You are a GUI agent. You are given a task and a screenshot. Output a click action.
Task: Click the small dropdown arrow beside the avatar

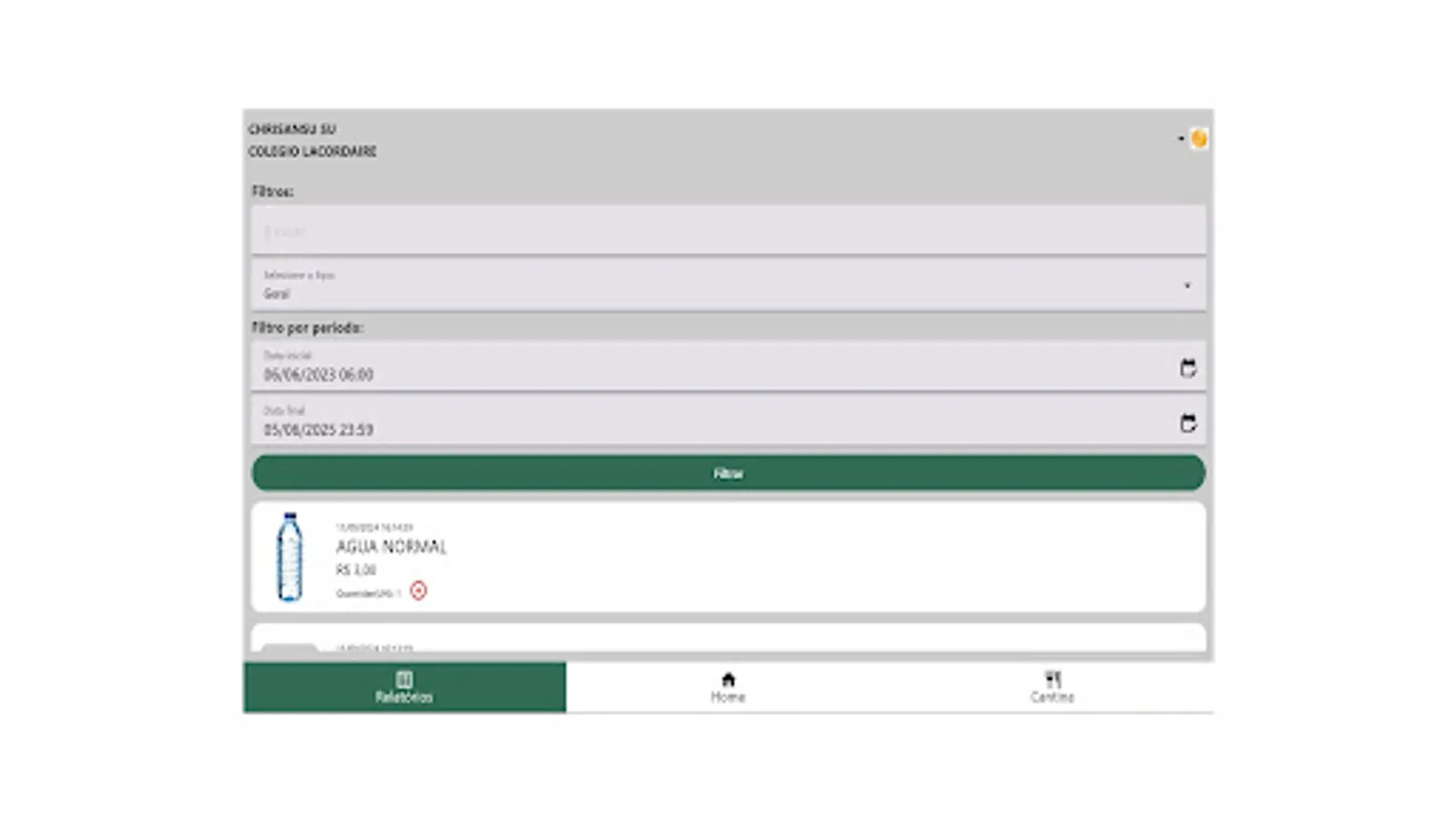[x=1181, y=138]
